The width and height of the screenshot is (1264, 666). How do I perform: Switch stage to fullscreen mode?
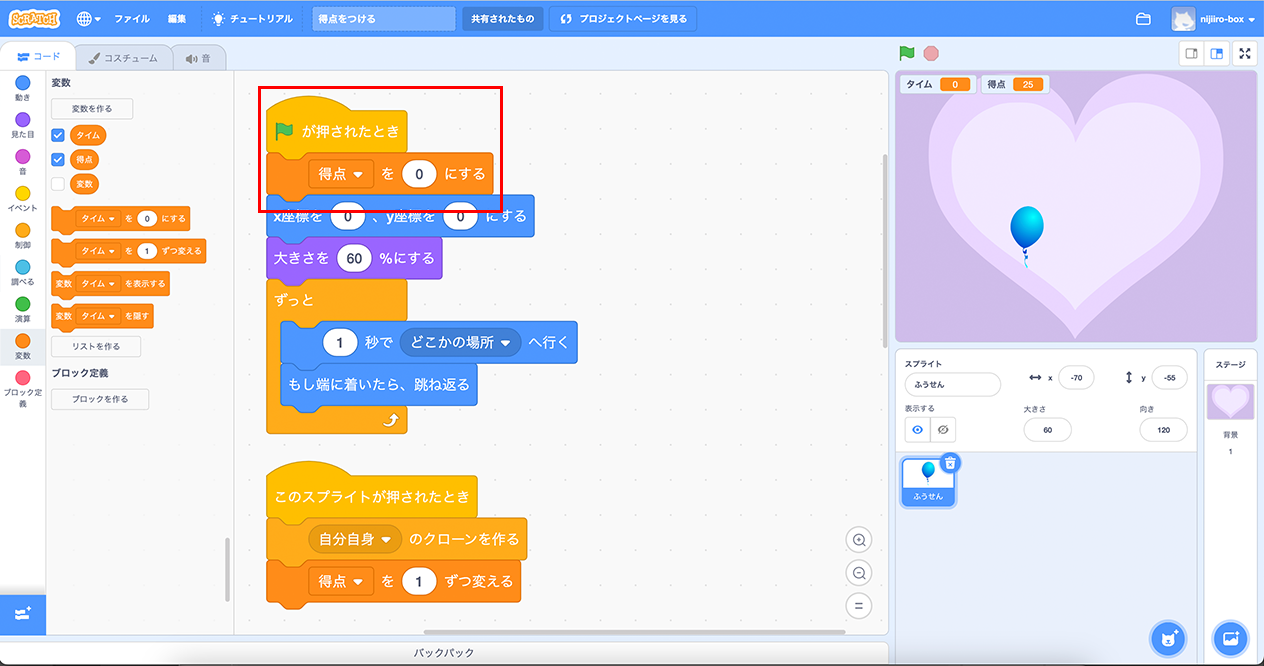tap(1244, 54)
